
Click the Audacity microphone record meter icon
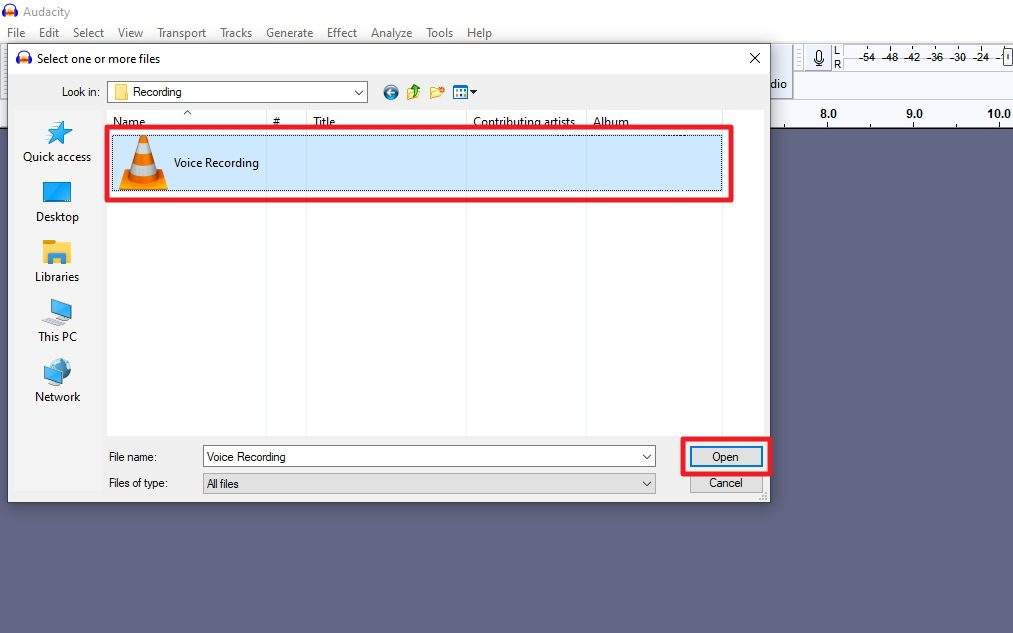pyautogui.click(x=819, y=57)
